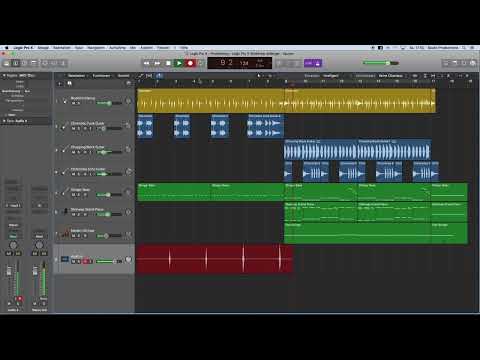Image resolution: width=480 pixels, height=360 pixels.
Task: Toggle the purple Count-in button
Action: (309, 63)
